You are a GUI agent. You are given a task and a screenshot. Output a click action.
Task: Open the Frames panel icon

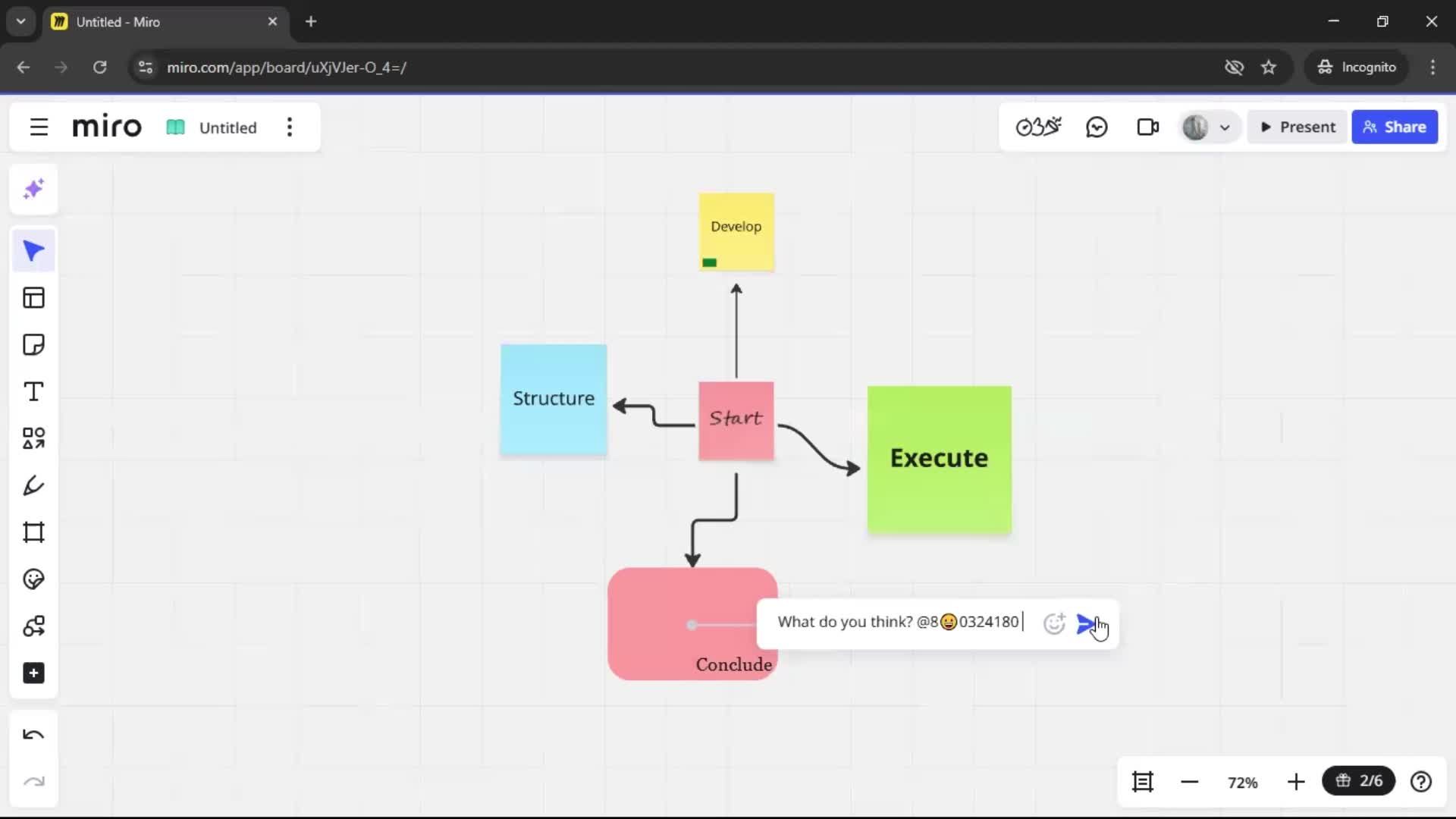pyautogui.click(x=1143, y=782)
